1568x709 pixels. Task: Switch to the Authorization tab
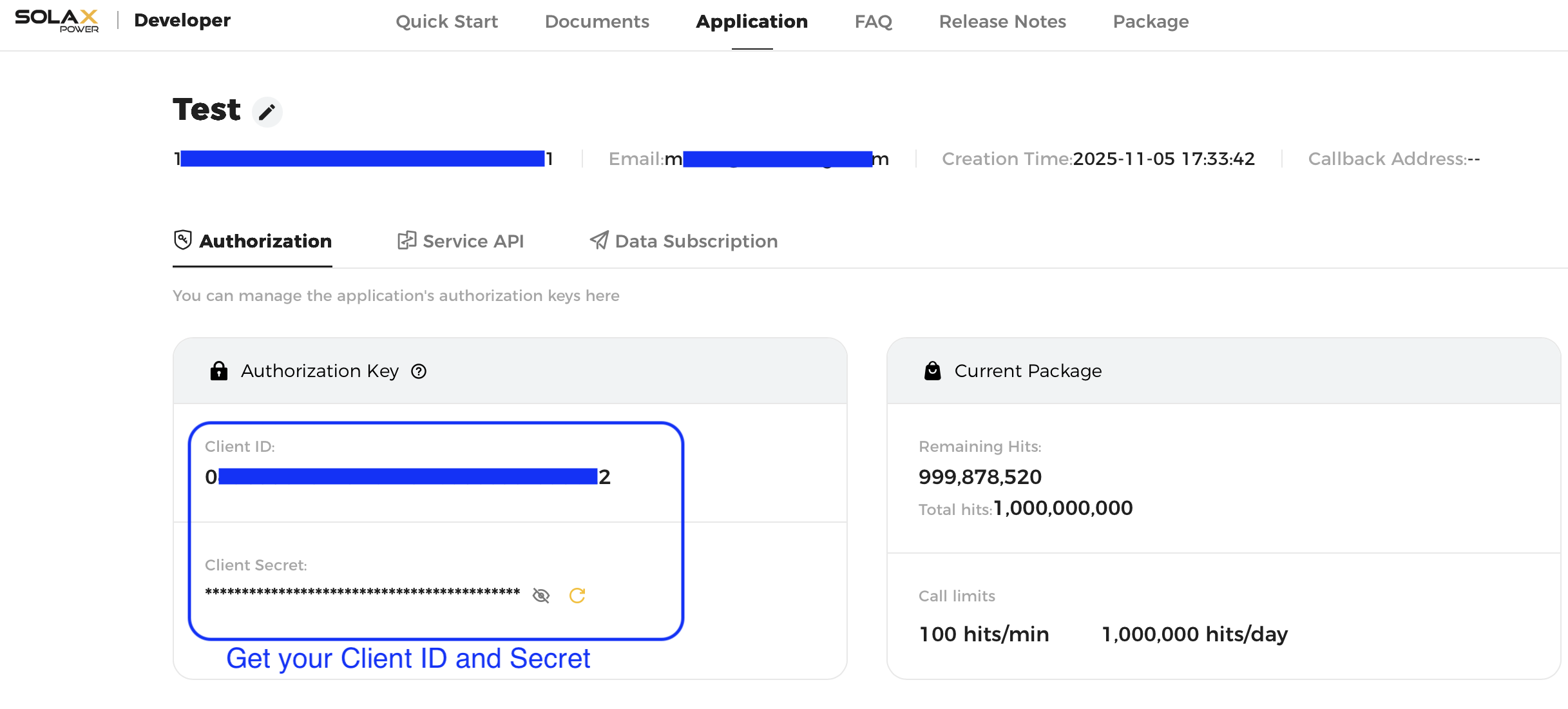[x=253, y=241]
